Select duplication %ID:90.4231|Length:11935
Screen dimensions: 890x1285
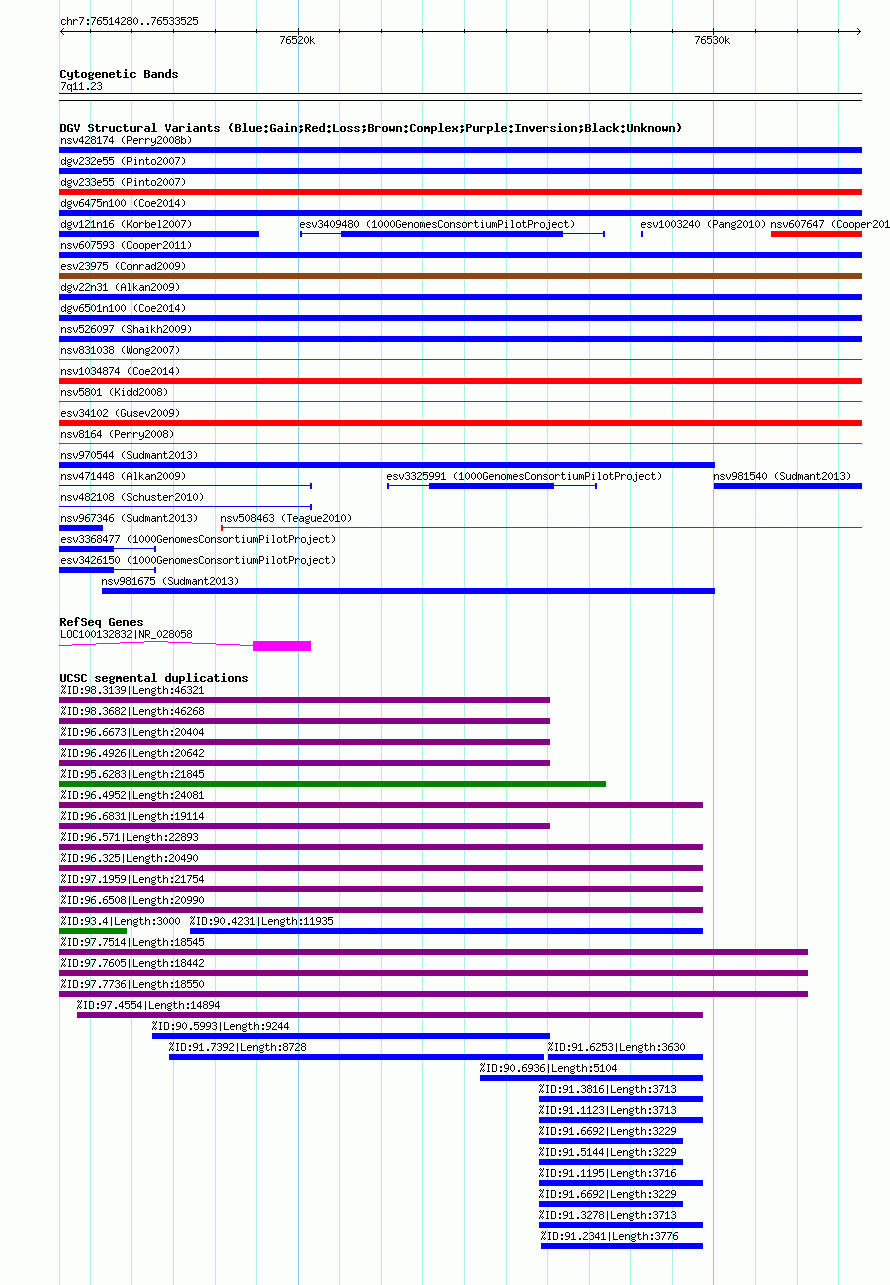(x=262, y=921)
